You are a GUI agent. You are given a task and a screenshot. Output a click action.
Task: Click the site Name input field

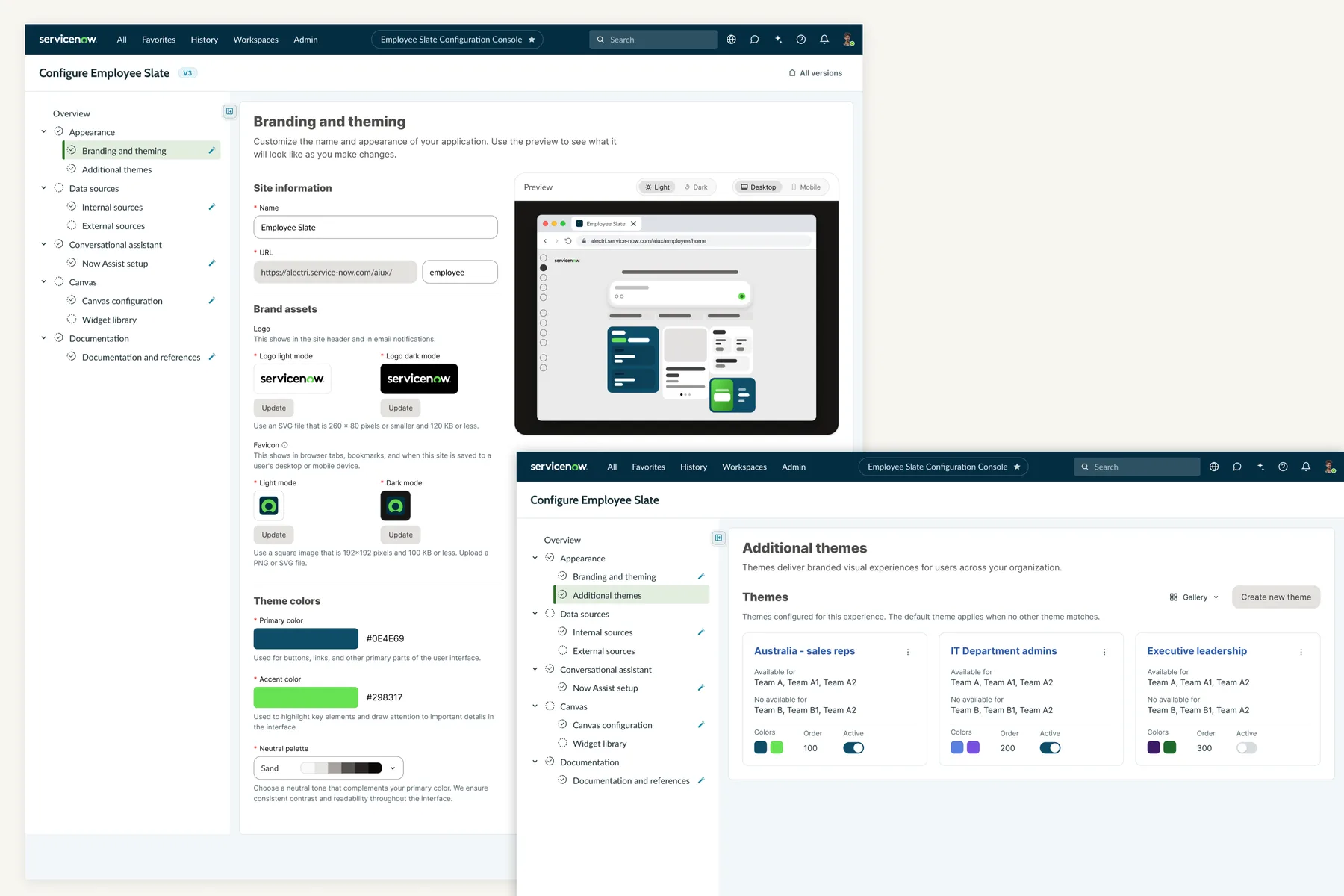click(x=376, y=228)
